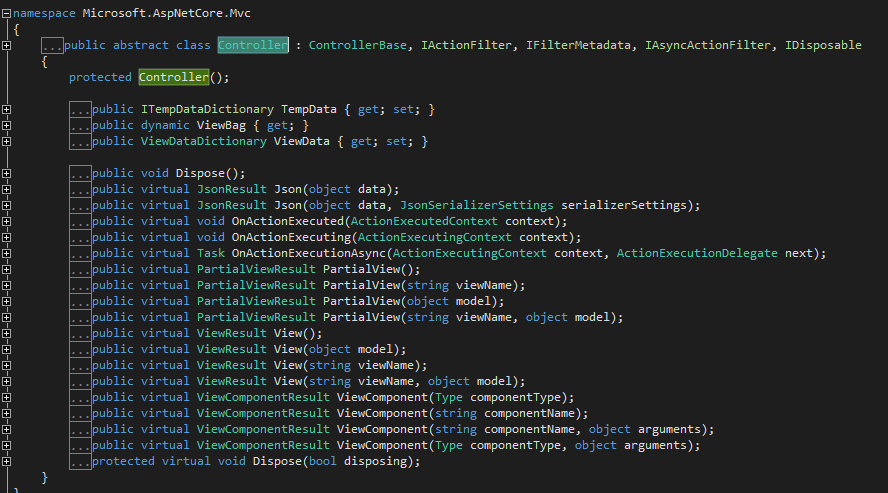888x493 pixels.
Task: Click the IFilterMetadata interface name
Action: 578,45
